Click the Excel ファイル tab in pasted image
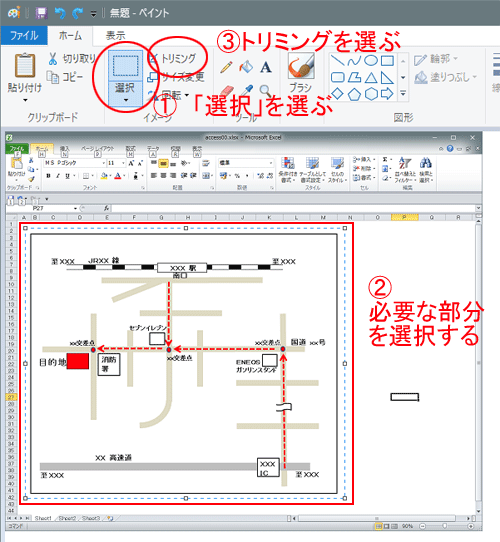Screen dimensions: 500x542 coord(17,149)
